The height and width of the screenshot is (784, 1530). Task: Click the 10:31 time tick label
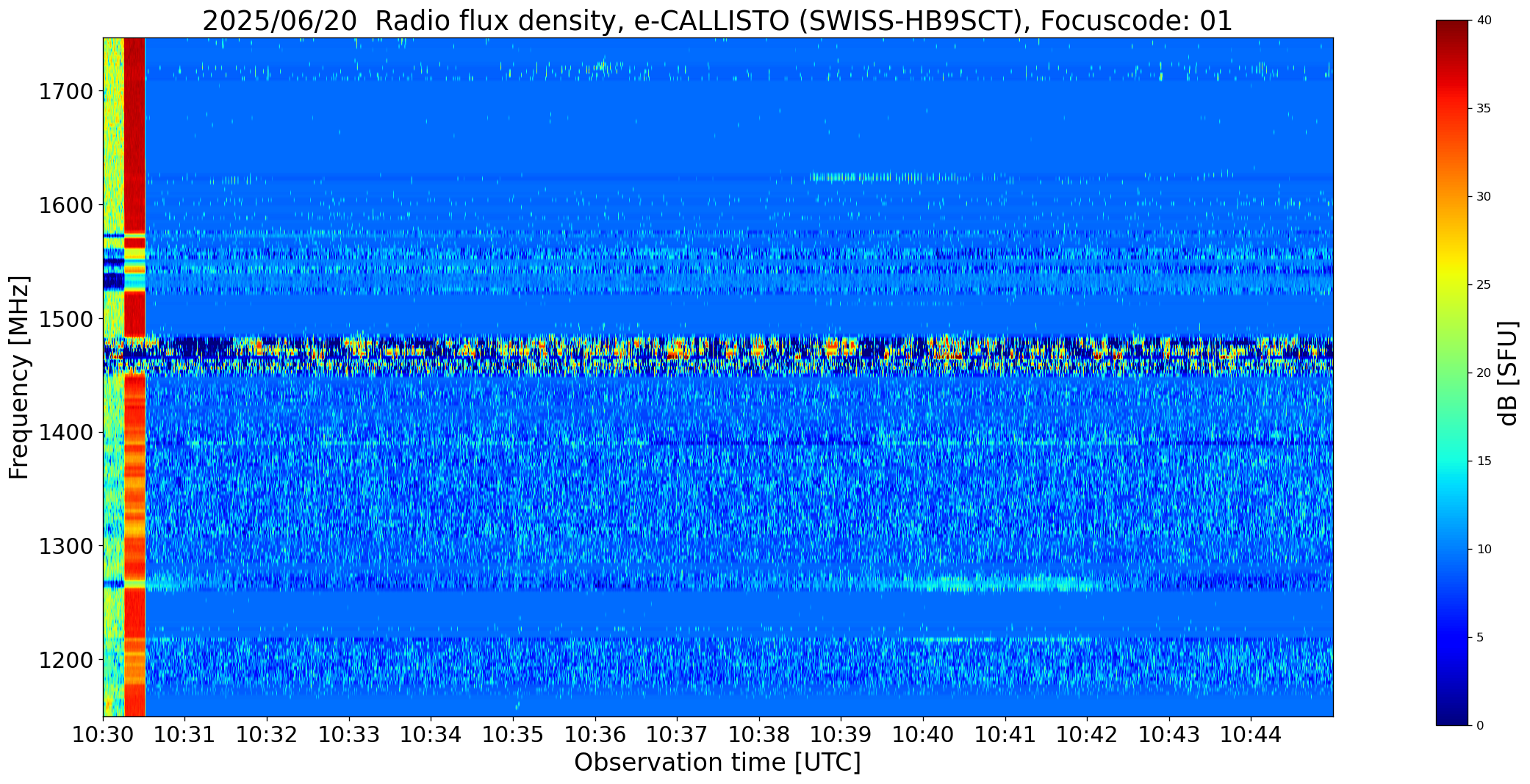pyautogui.click(x=185, y=734)
